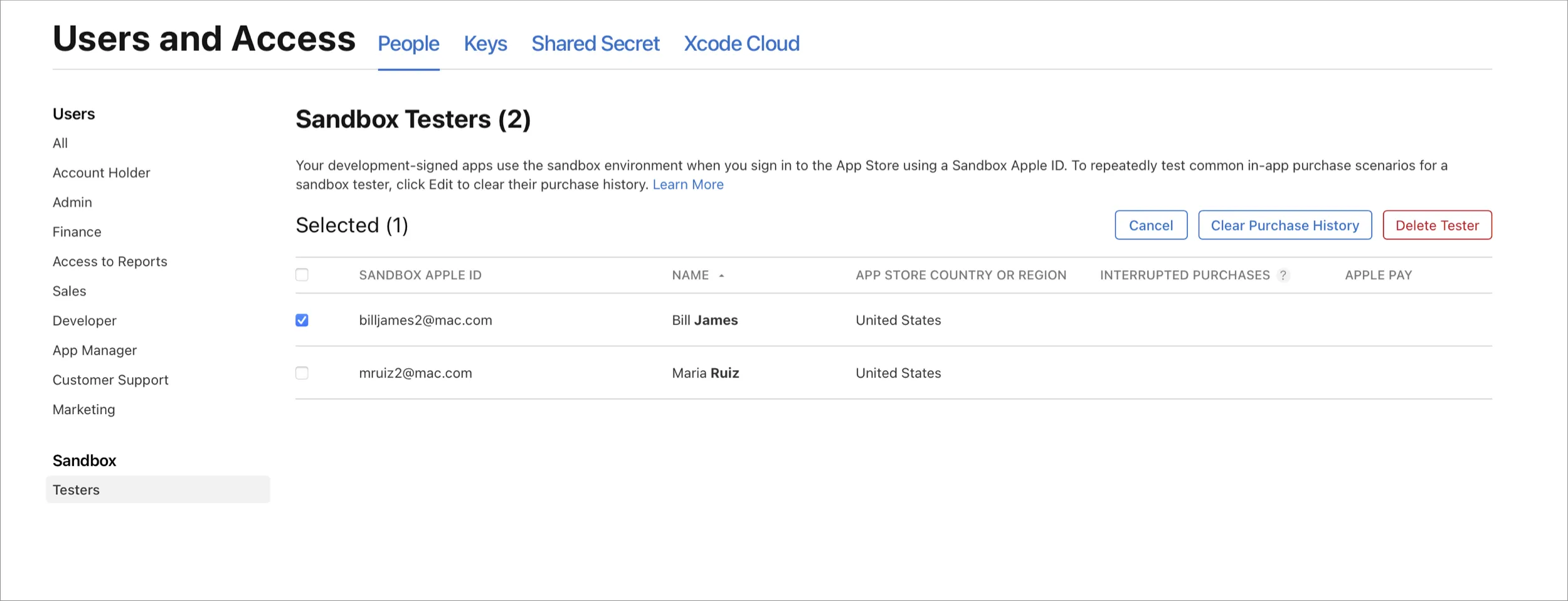
Task: Open Access to Reports user list
Action: pos(110,262)
